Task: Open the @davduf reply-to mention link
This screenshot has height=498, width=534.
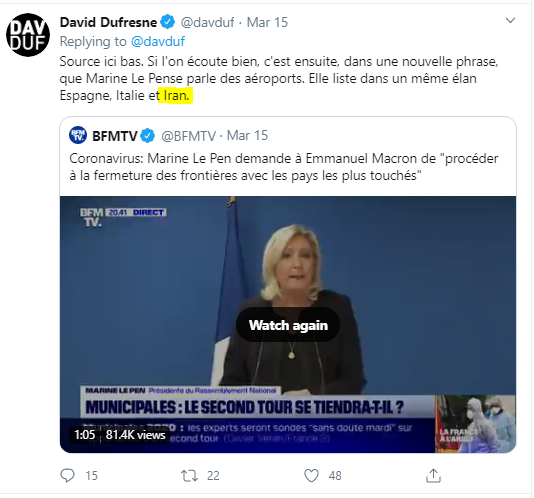Action: pos(158,42)
